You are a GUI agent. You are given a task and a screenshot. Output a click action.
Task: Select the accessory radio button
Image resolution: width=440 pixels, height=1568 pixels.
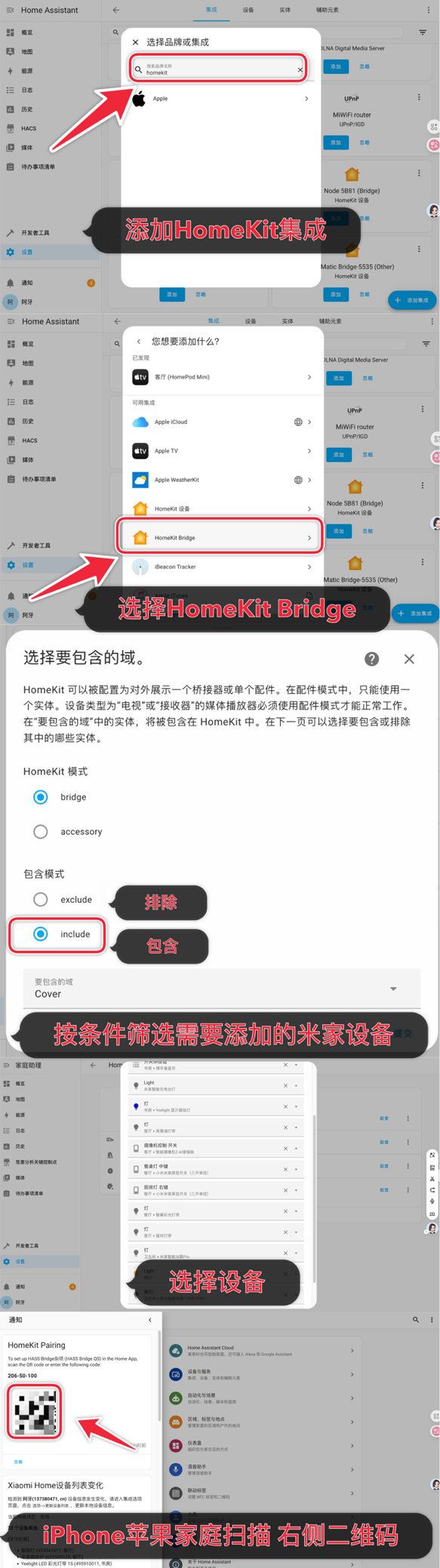click(x=41, y=832)
